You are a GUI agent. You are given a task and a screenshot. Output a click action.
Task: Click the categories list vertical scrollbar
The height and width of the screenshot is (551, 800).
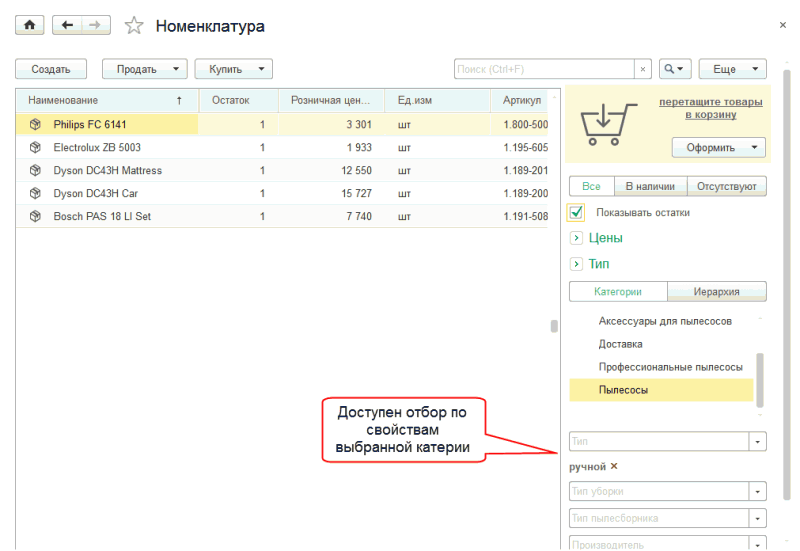[758, 375]
